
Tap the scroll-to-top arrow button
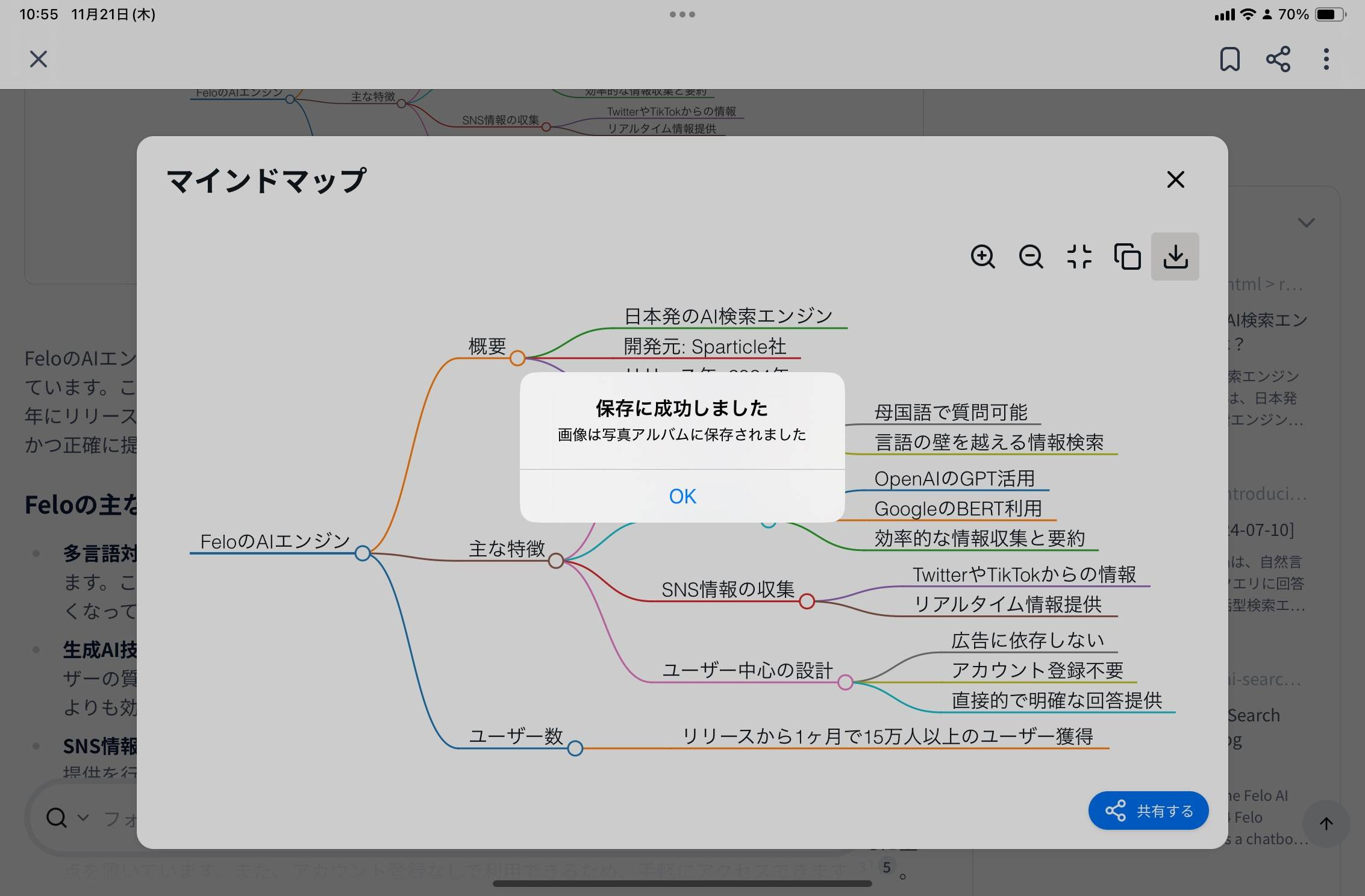coord(1326,823)
